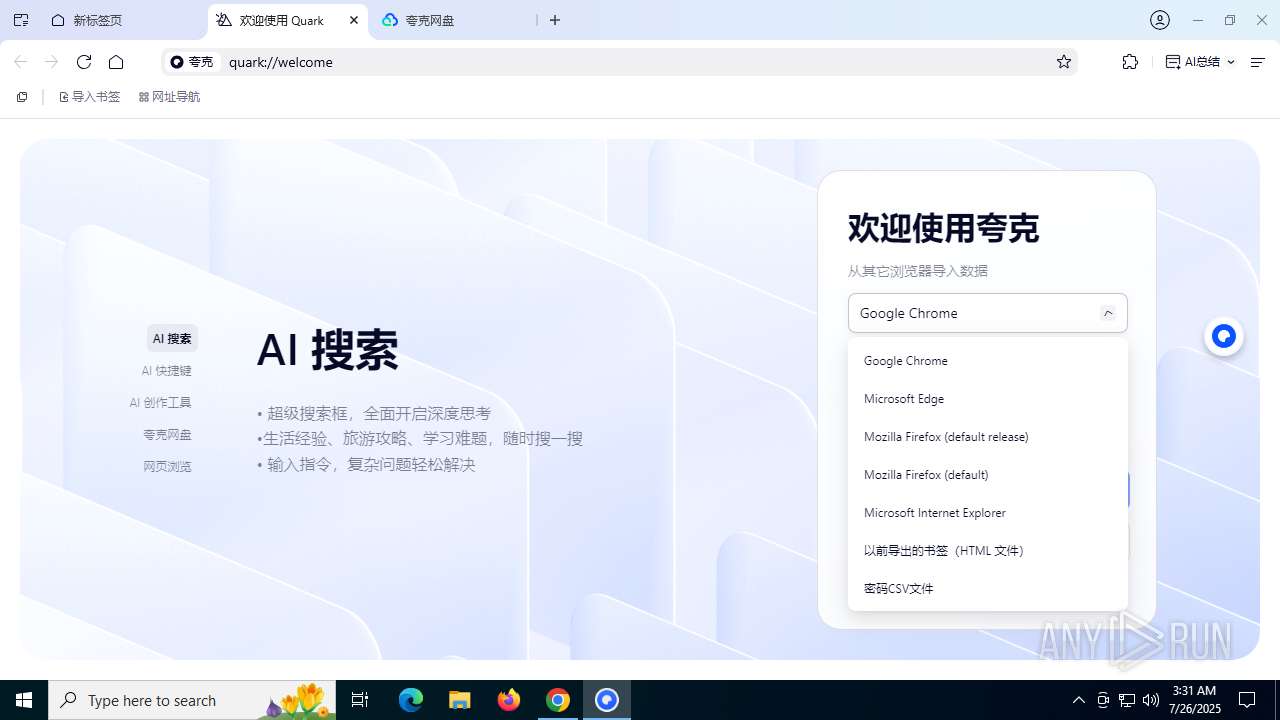
Task: Click the copy icon in bookmarks bar
Action: tap(22, 97)
